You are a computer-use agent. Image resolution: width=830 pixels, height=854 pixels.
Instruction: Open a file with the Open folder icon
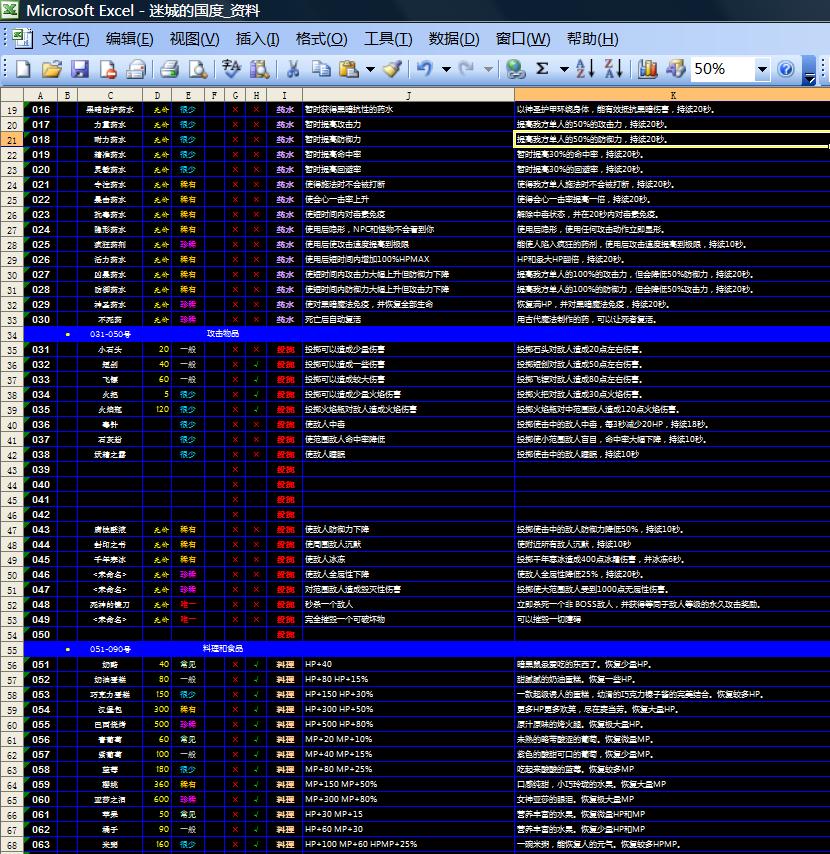pyautogui.click(x=52, y=69)
